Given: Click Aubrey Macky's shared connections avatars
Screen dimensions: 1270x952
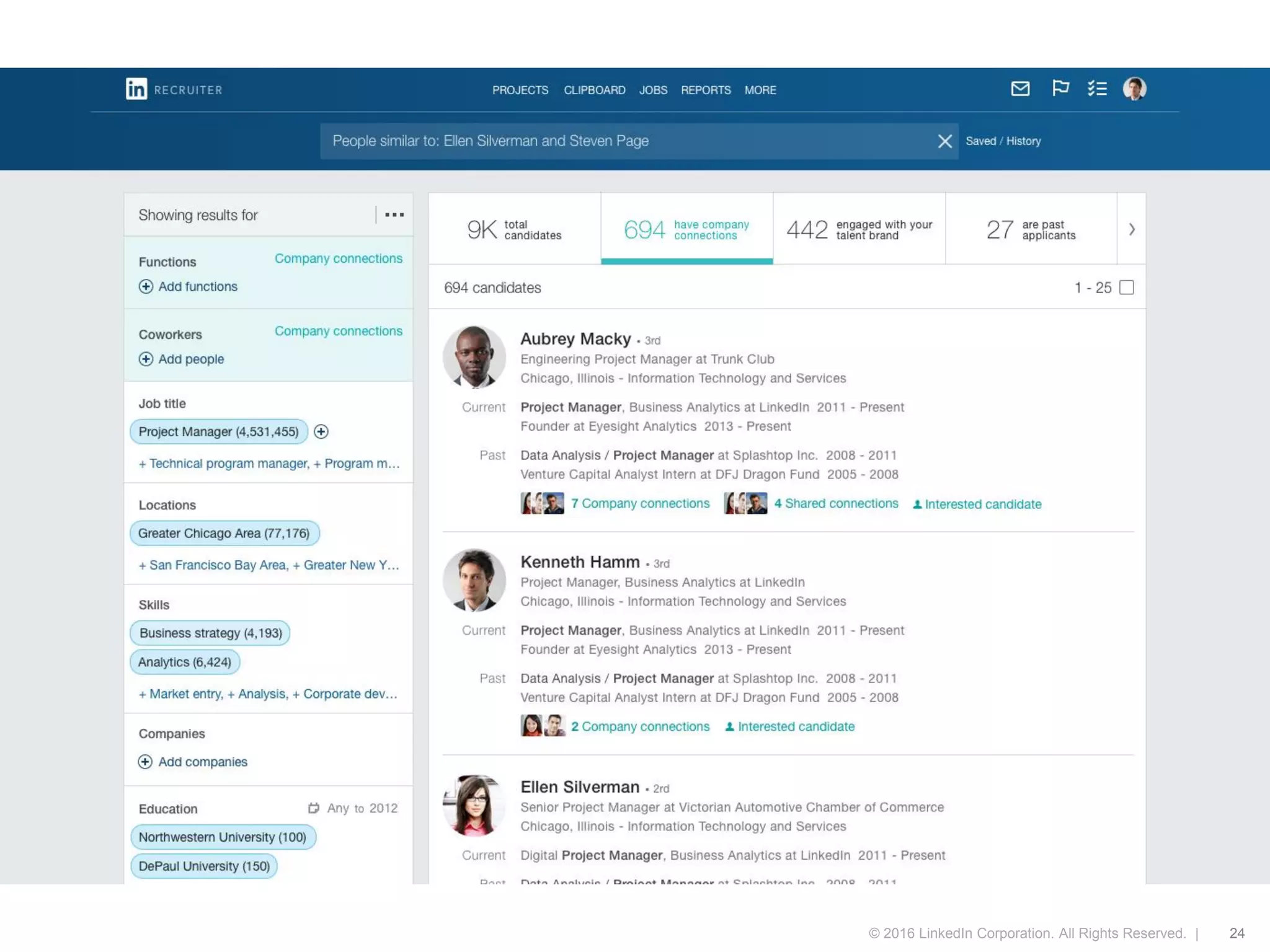Looking at the screenshot, I should pos(745,503).
